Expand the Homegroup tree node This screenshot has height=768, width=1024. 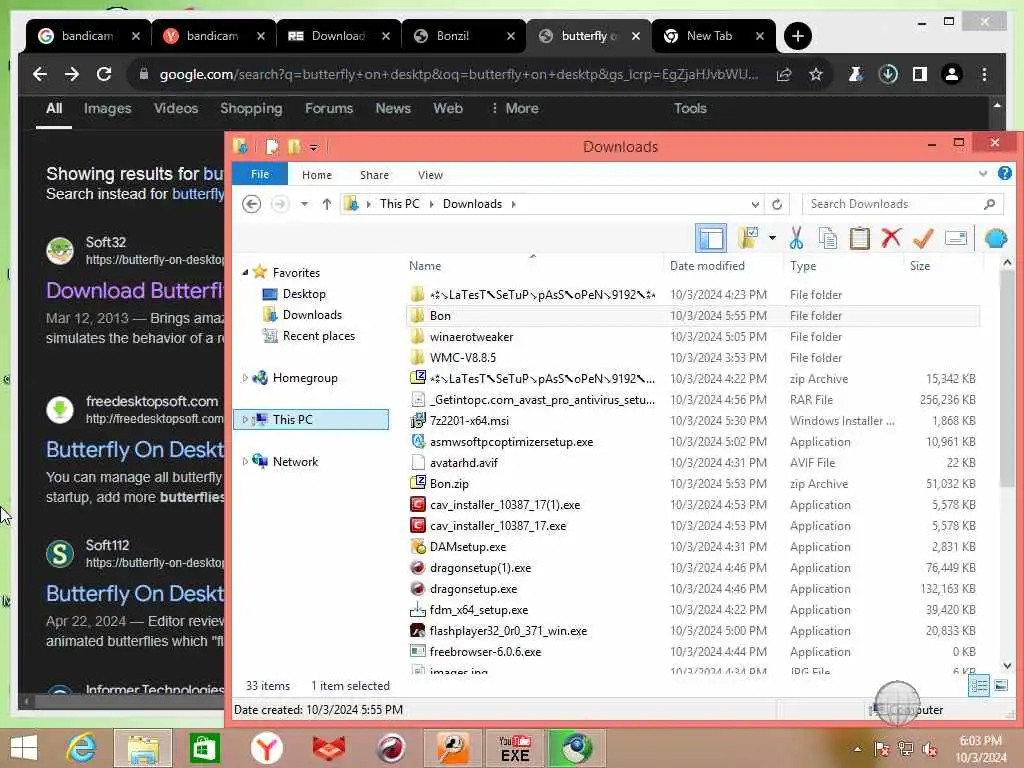coord(245,377)
